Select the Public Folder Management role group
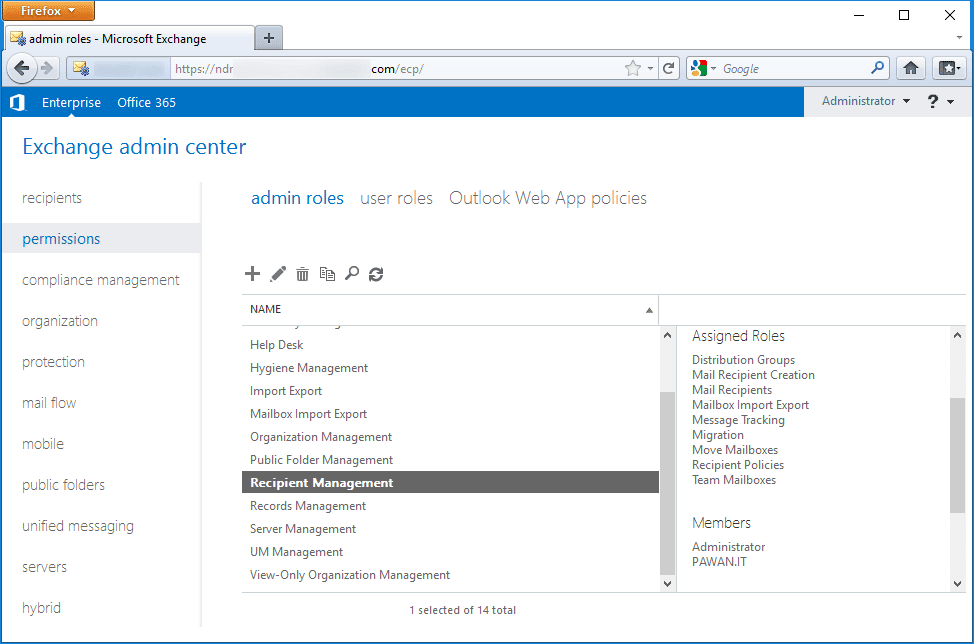The image size is (974, 644). point(450,460)
